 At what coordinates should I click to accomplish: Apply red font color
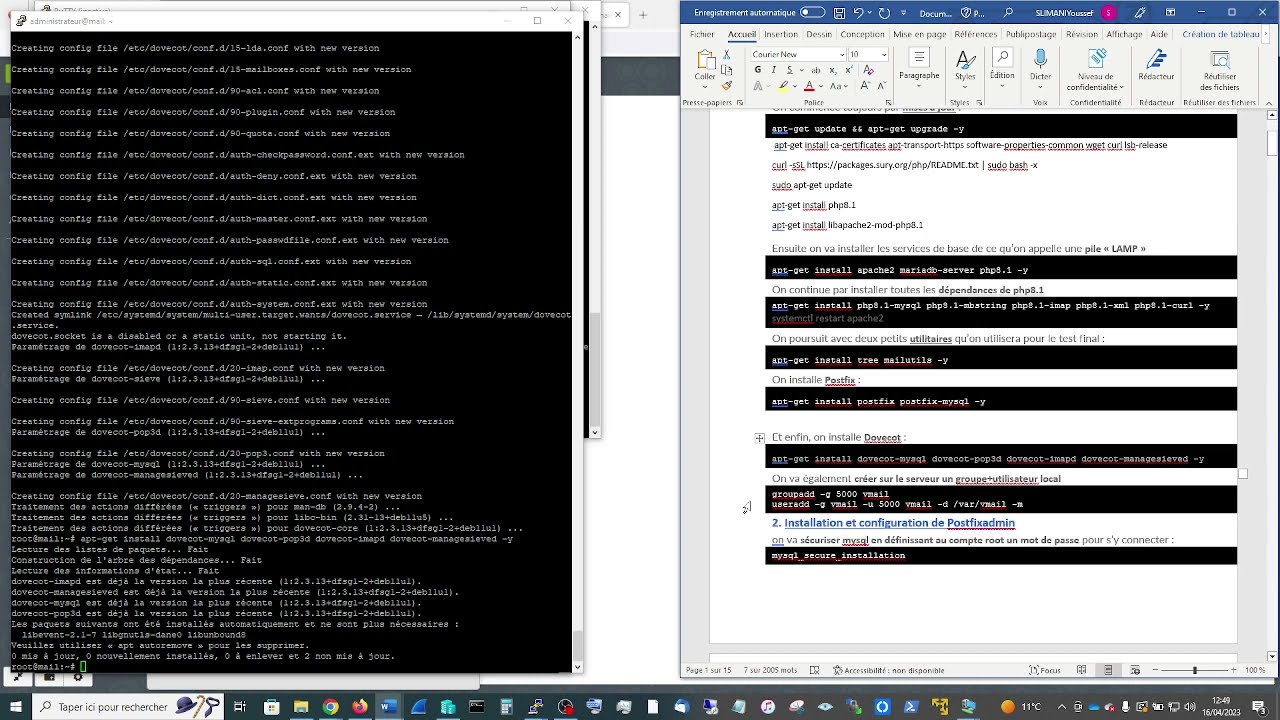[808, 87]
